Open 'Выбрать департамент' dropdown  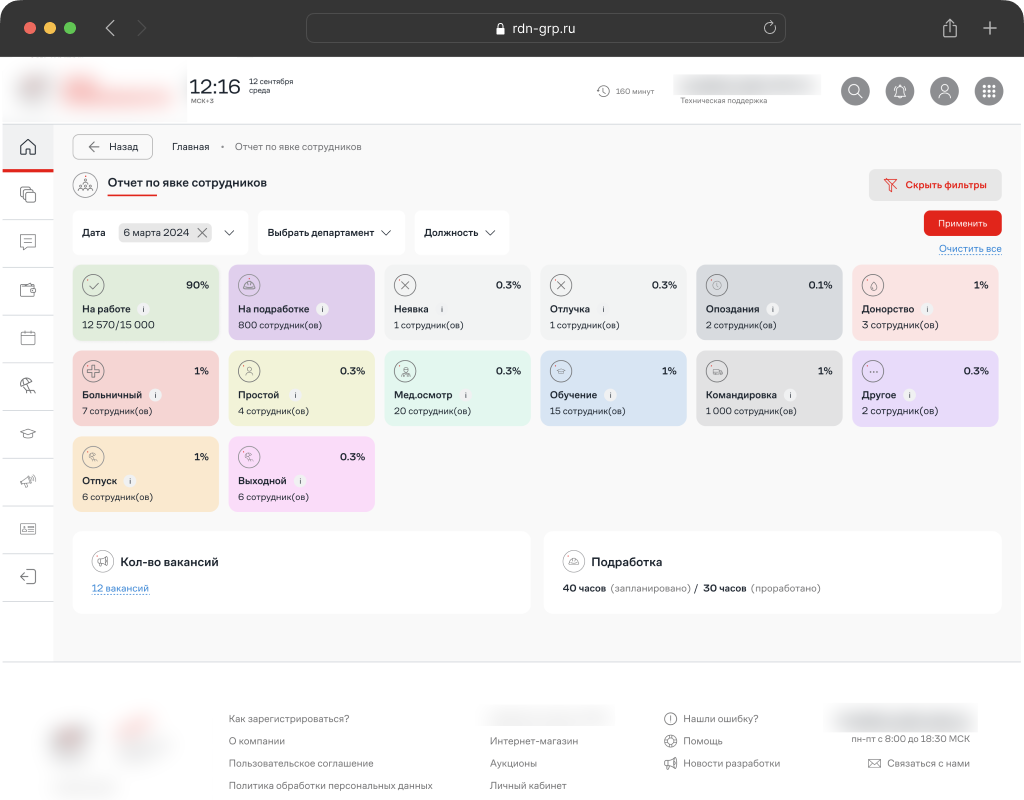coord(330,233)
